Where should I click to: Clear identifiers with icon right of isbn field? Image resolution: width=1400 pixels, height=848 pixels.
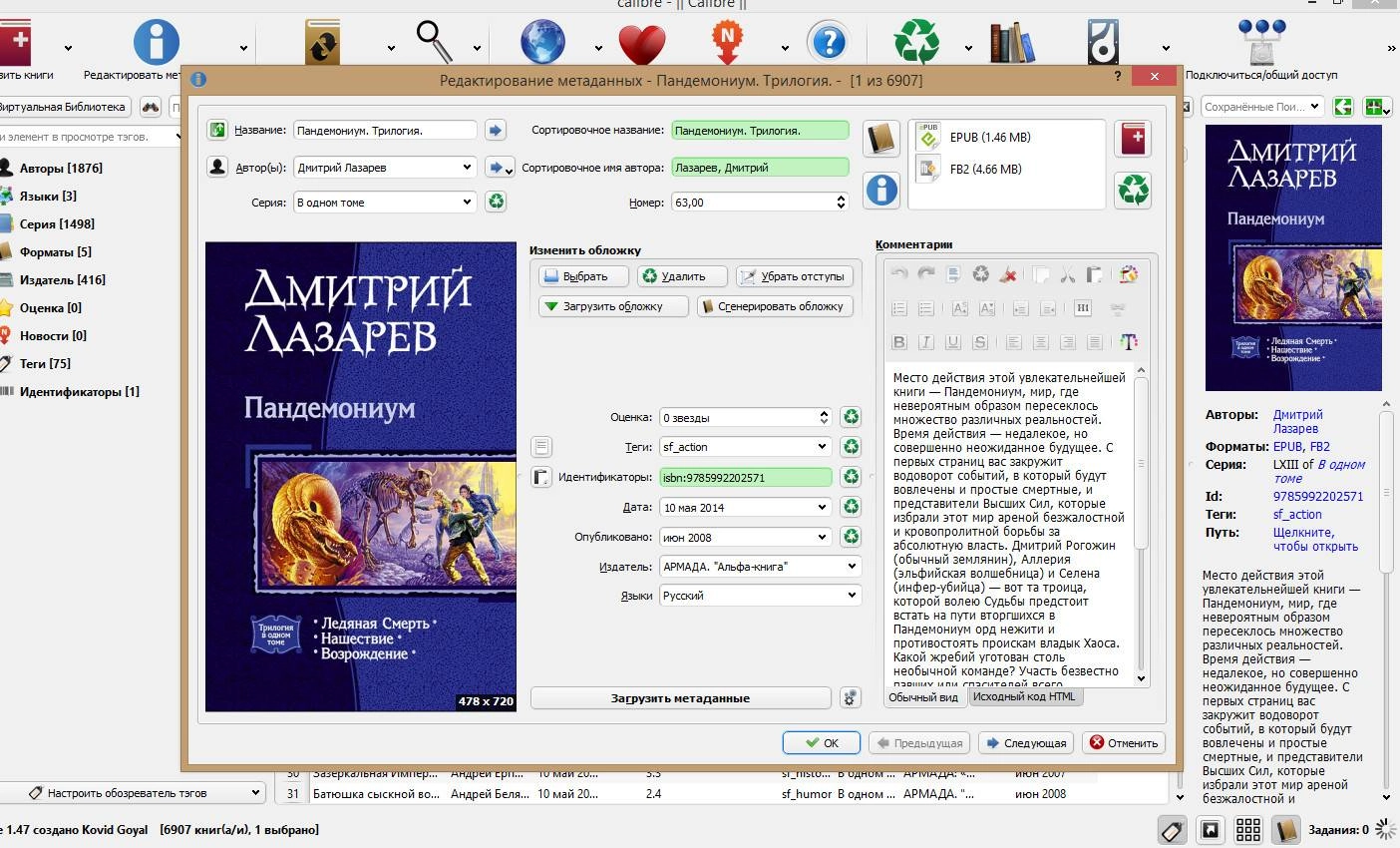coord(851,477)
